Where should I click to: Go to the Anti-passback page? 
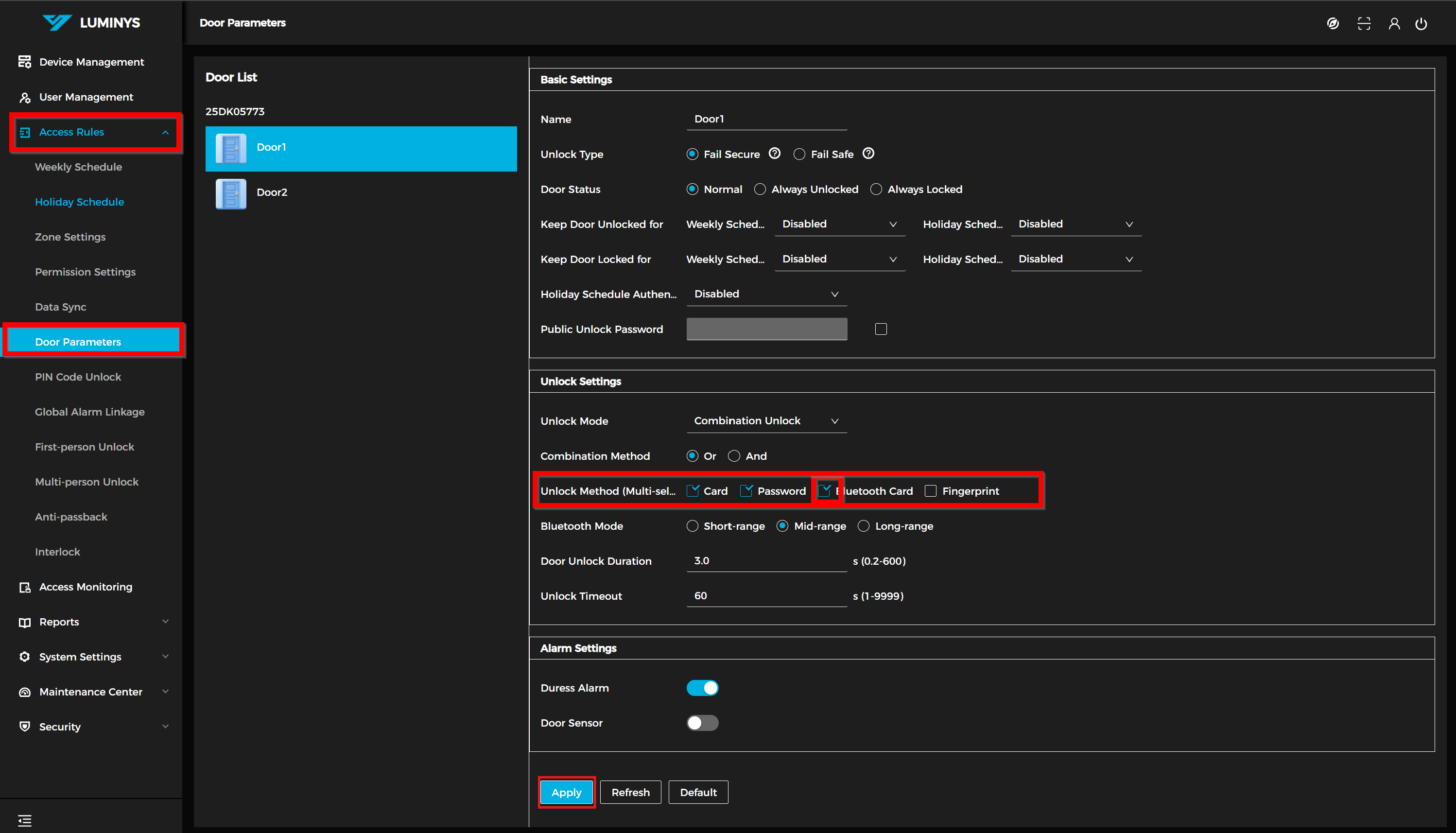tap(71, 517)
